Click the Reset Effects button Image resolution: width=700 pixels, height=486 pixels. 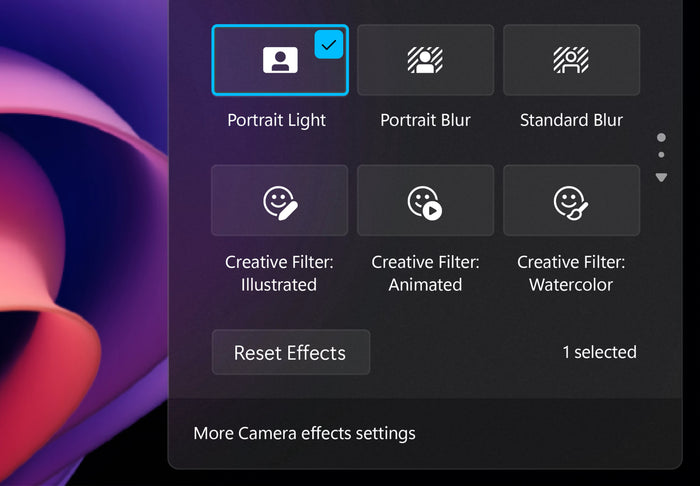290,353
